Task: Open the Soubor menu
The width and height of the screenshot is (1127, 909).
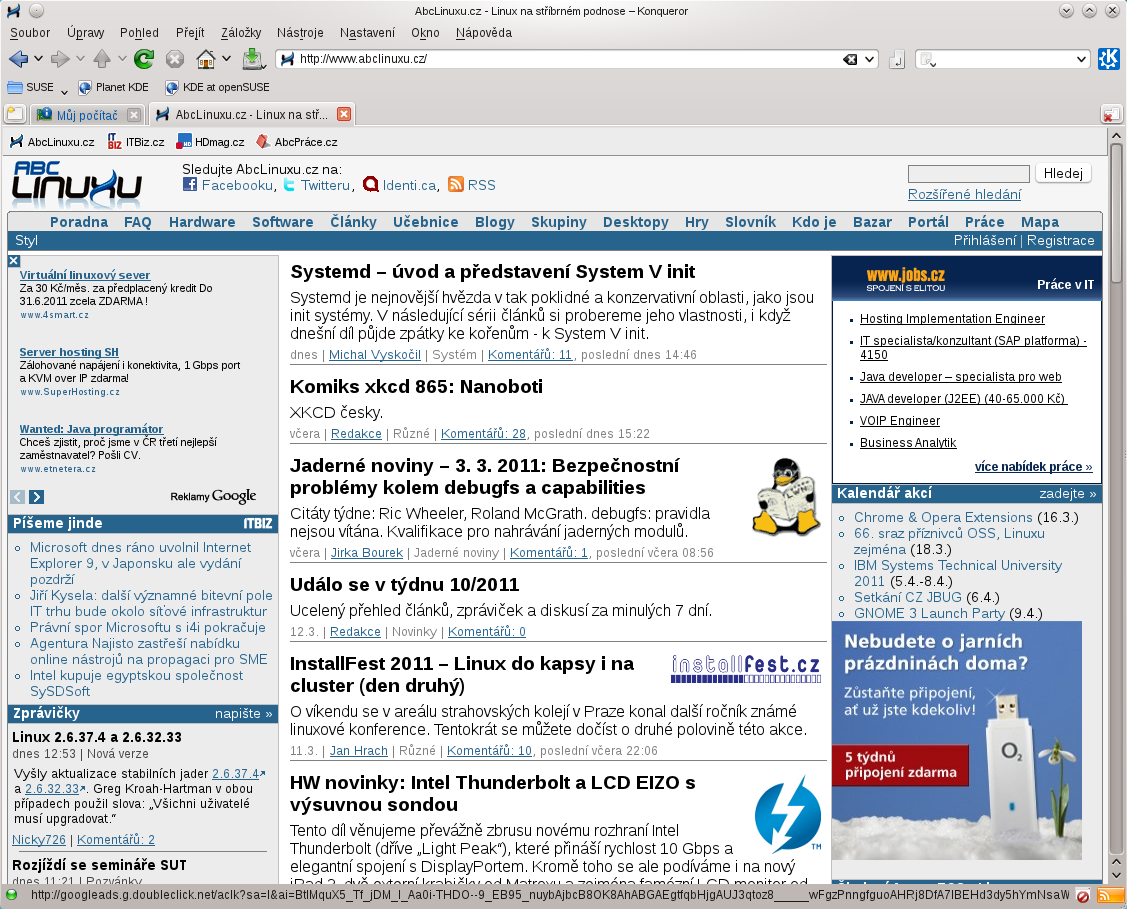Action: point(30,32)
